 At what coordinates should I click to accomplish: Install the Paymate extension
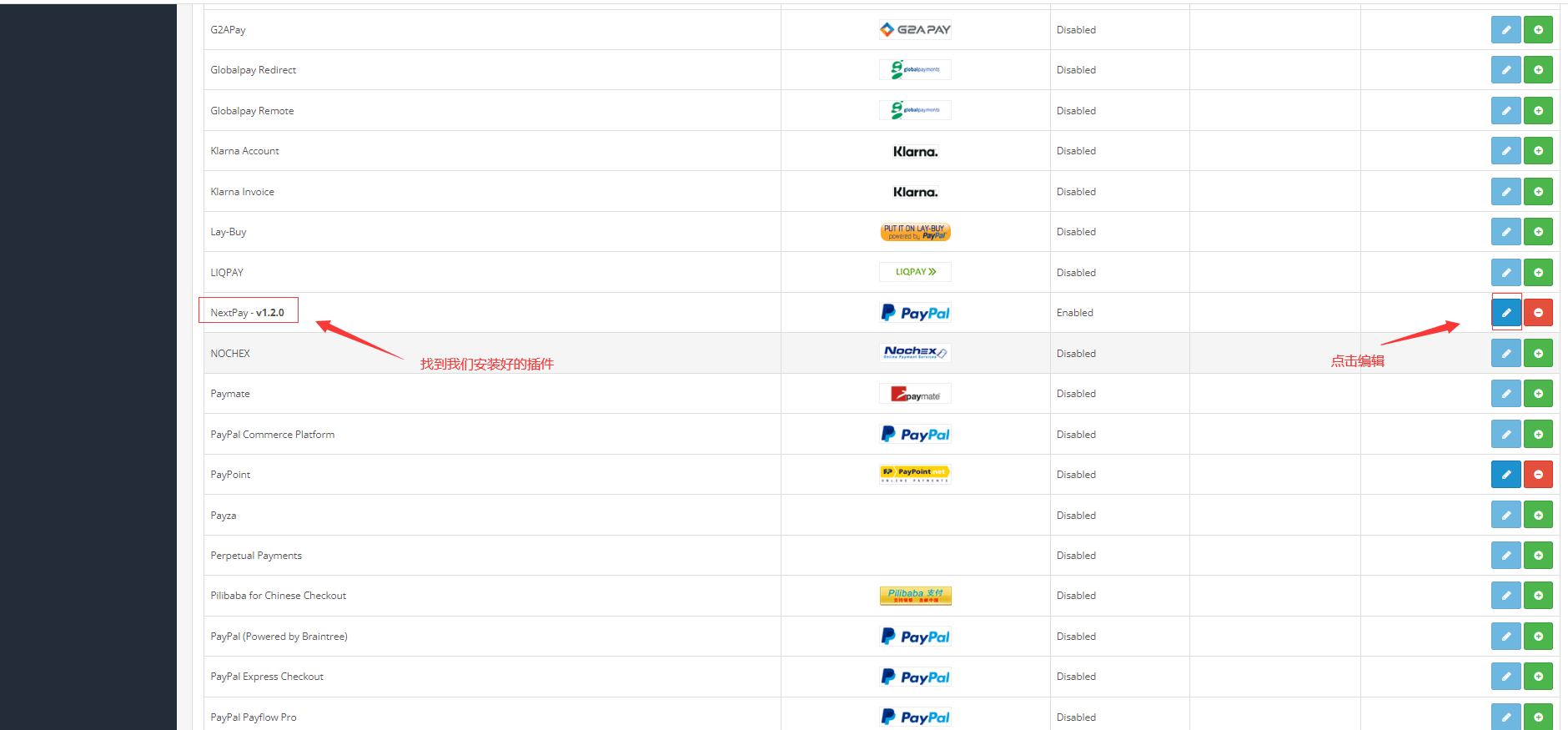pos(1538,394)
